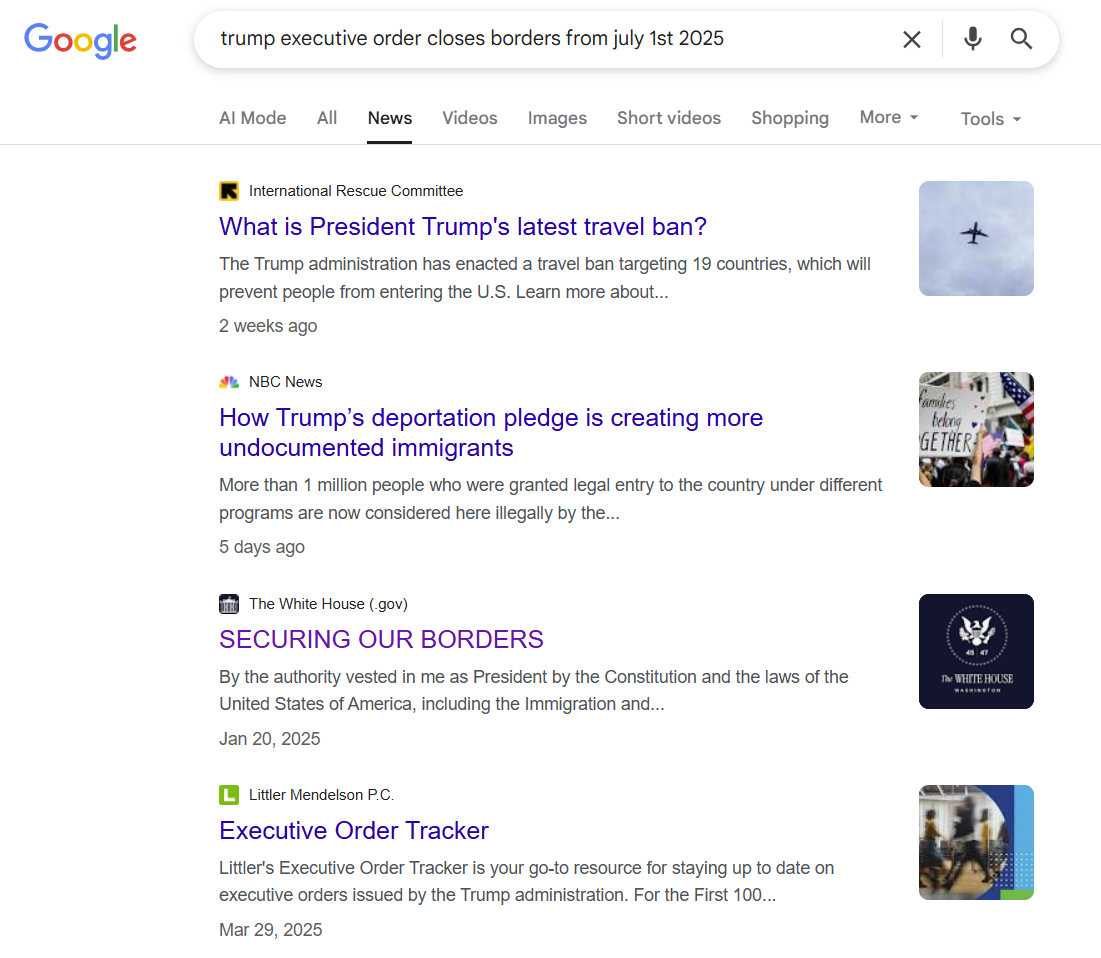The image size is (1101, 958).
Task: Clear the search query with X icon
Action: point(911,39)
